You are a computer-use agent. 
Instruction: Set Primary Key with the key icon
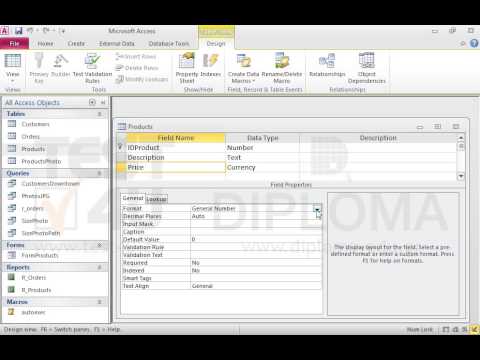[39, 68]
